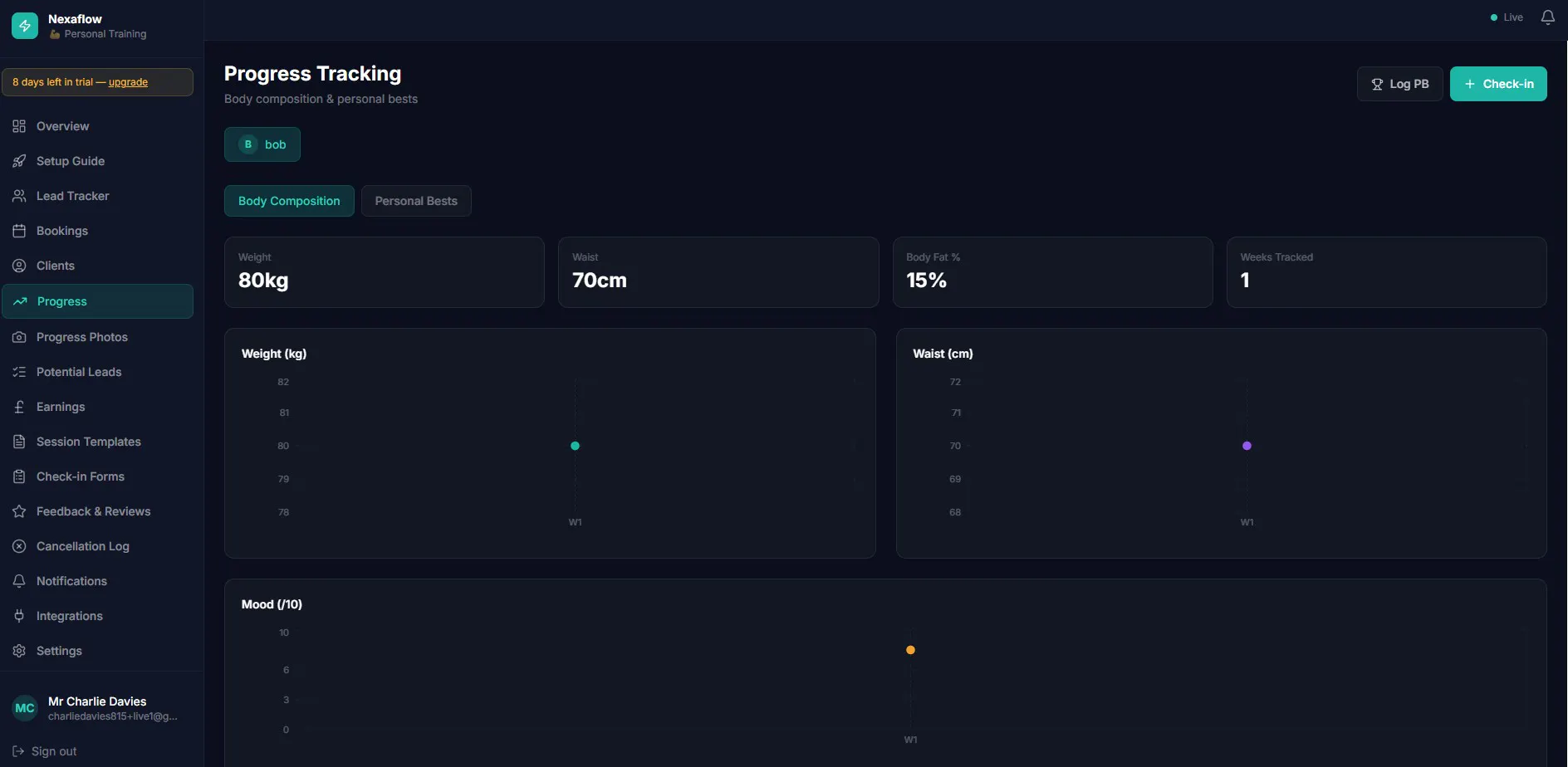Click 'Body composition & personal bests' subtitle

(x=321, y=99)
